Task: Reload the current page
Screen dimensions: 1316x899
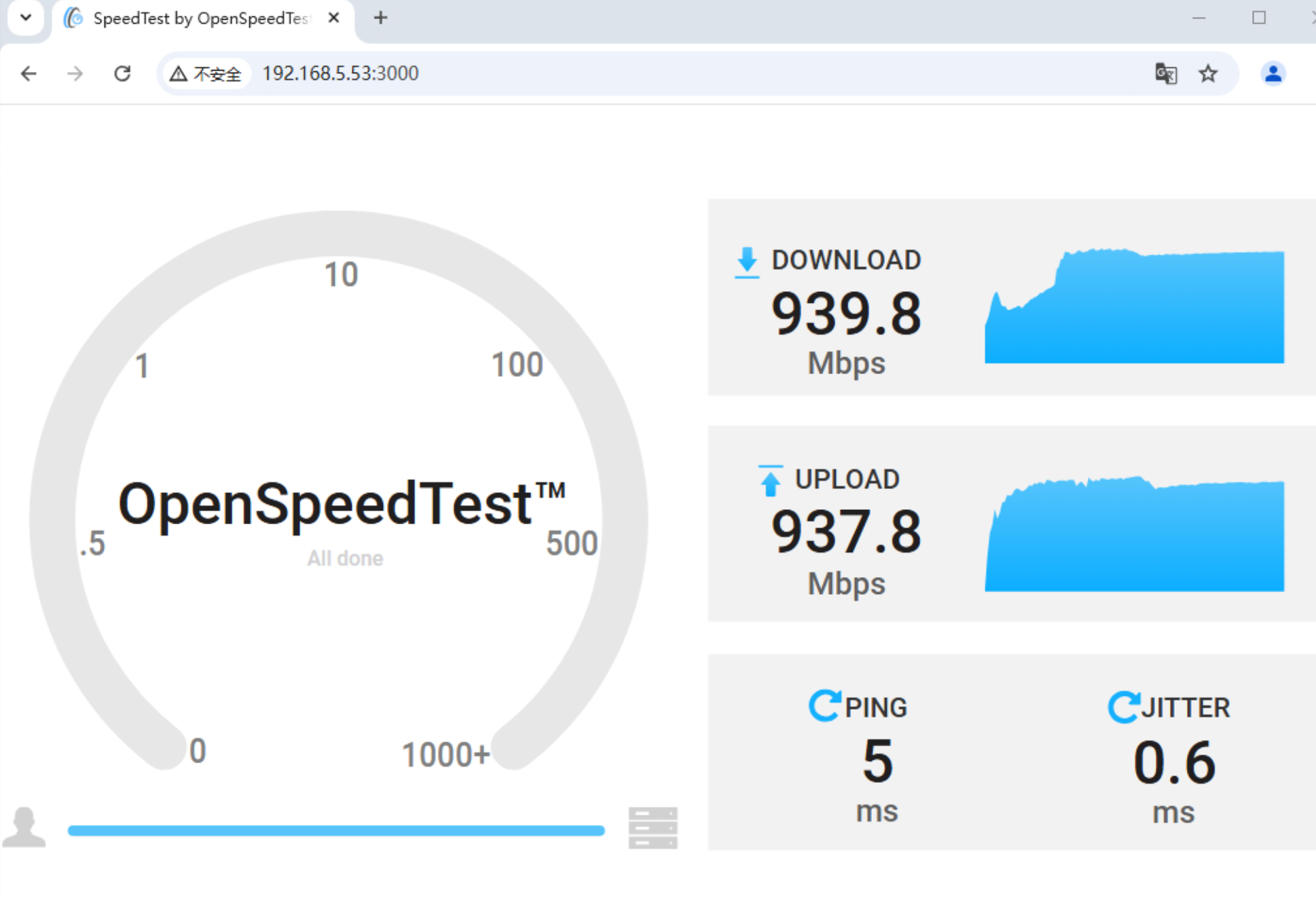Action: [122, 73]
